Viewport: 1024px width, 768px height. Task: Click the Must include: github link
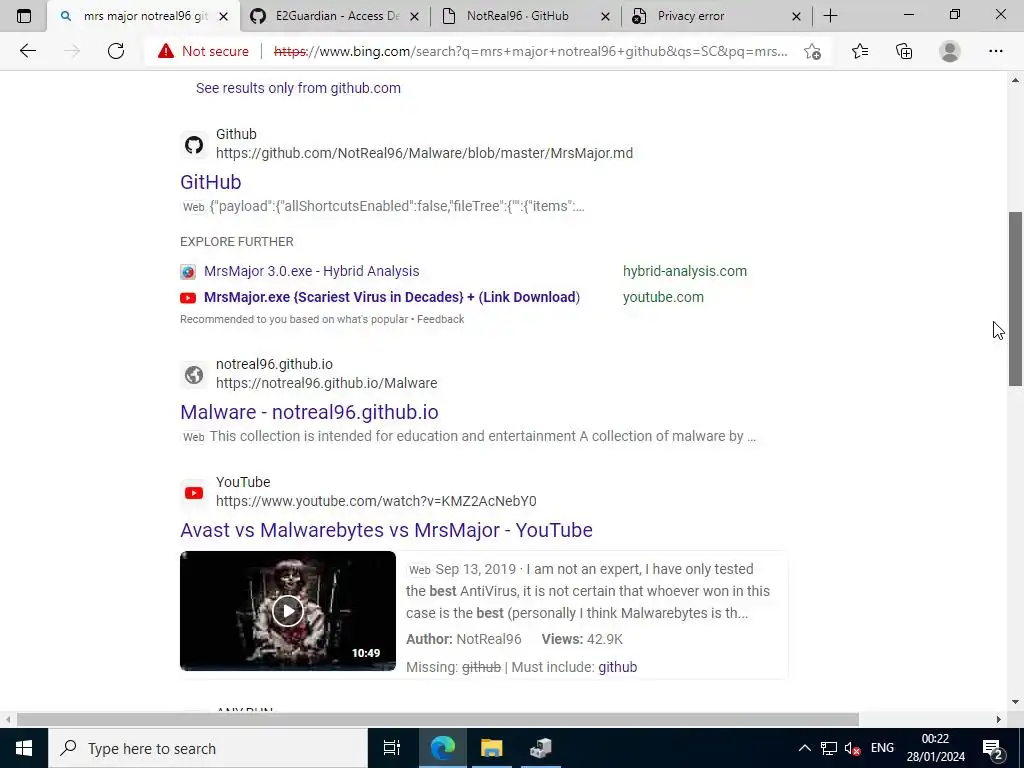tap(617, 667)
